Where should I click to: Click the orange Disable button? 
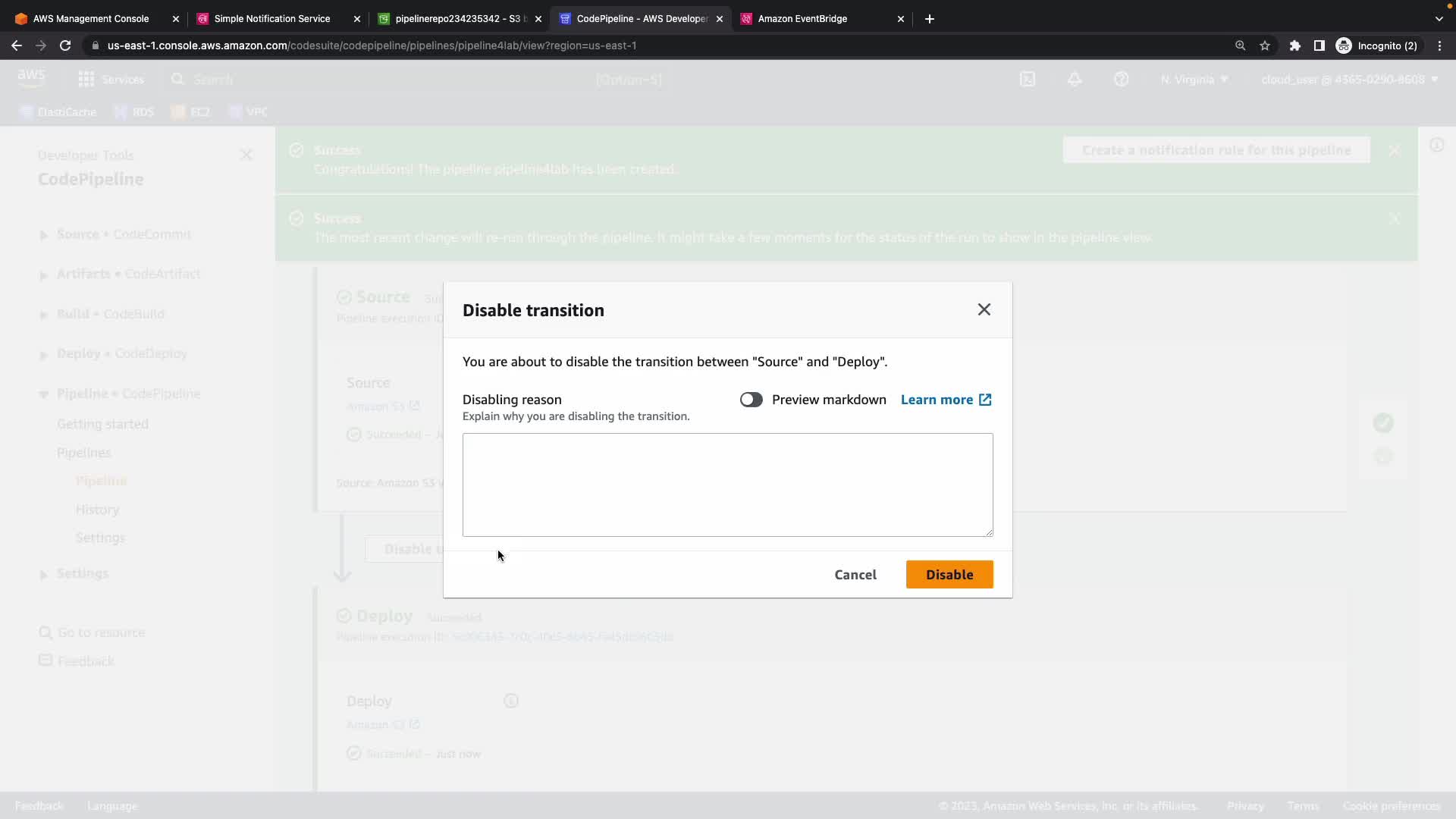[949, 575]
